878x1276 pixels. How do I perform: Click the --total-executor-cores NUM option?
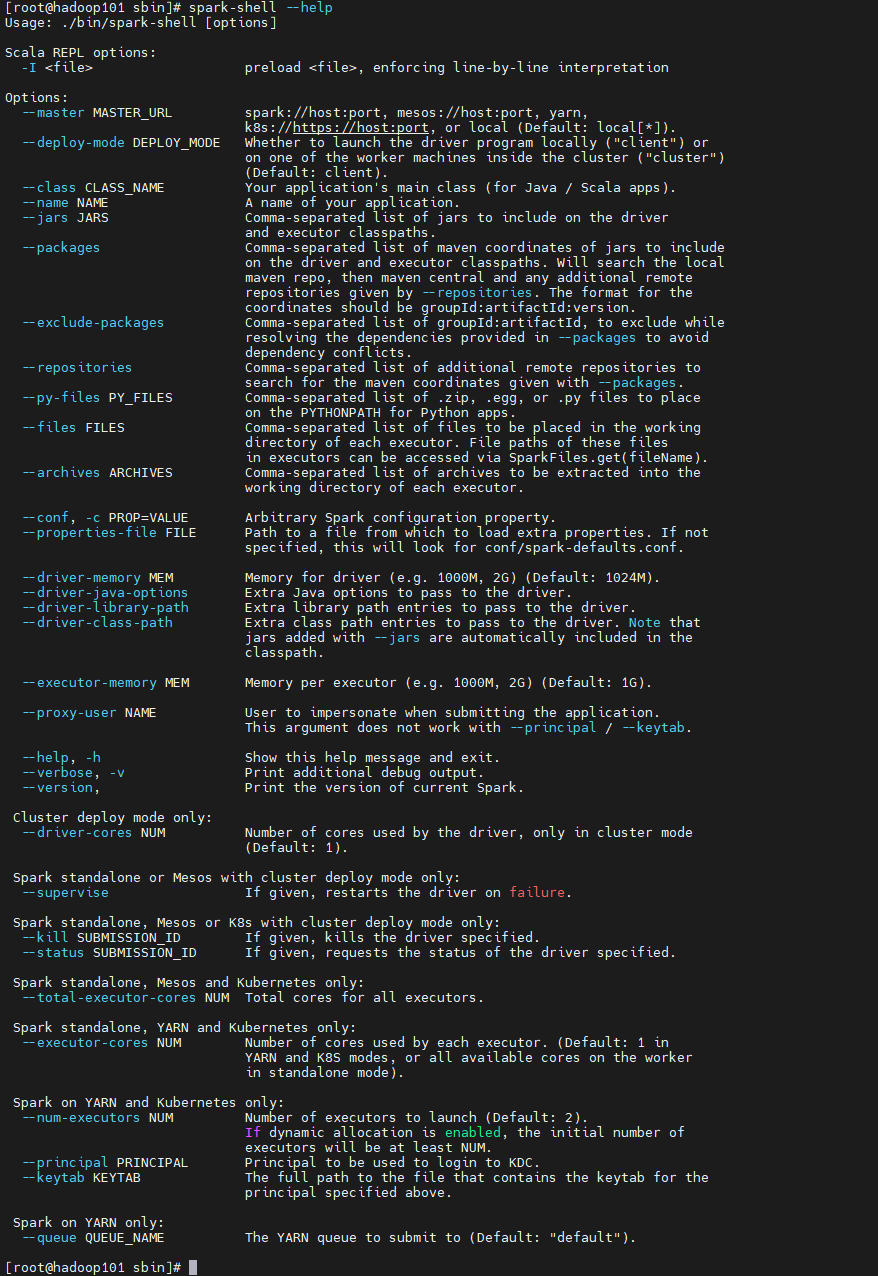coord(125,997)
